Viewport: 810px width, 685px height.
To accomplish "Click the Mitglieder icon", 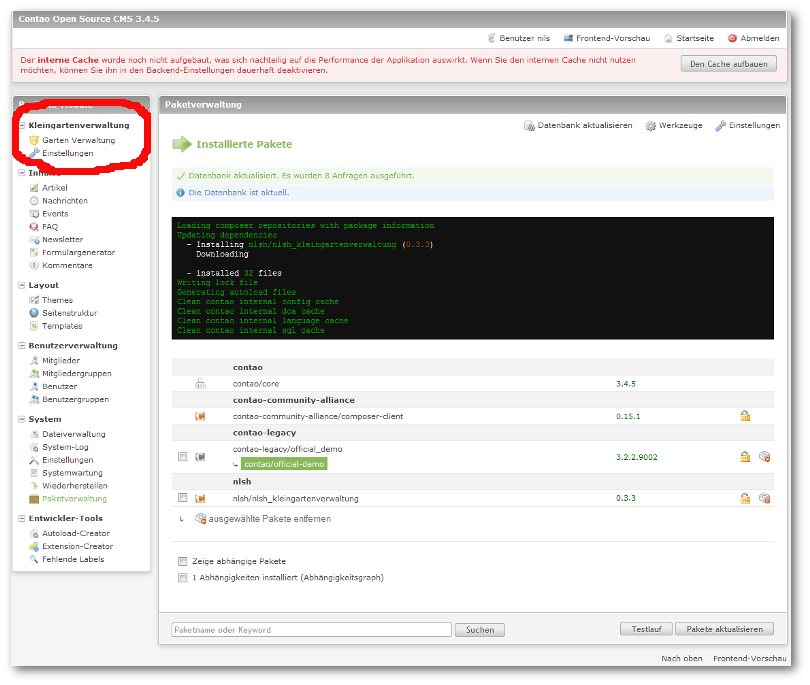I will [x=34, y=360].
